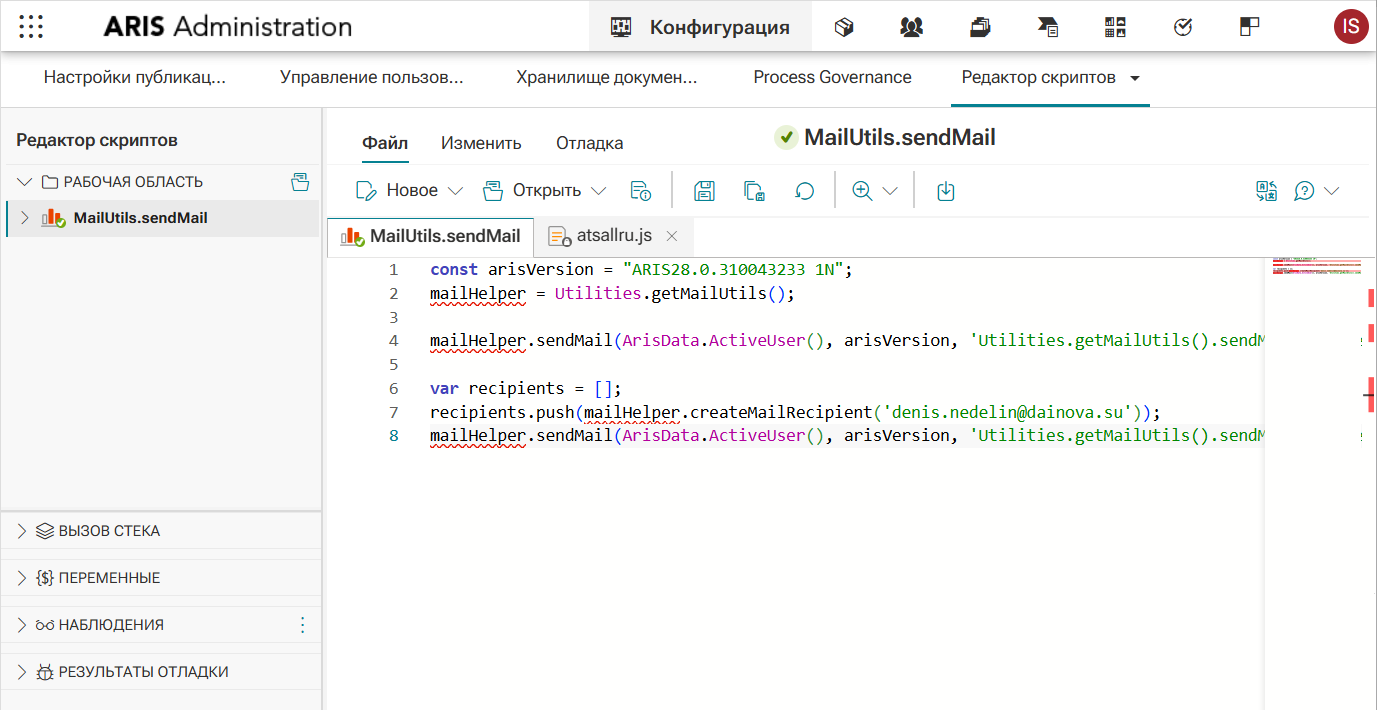1377x710 pixels.
Task: Collapse the РАБОЧАЯ ОБЛАСТЬ section
Action: 25,182
